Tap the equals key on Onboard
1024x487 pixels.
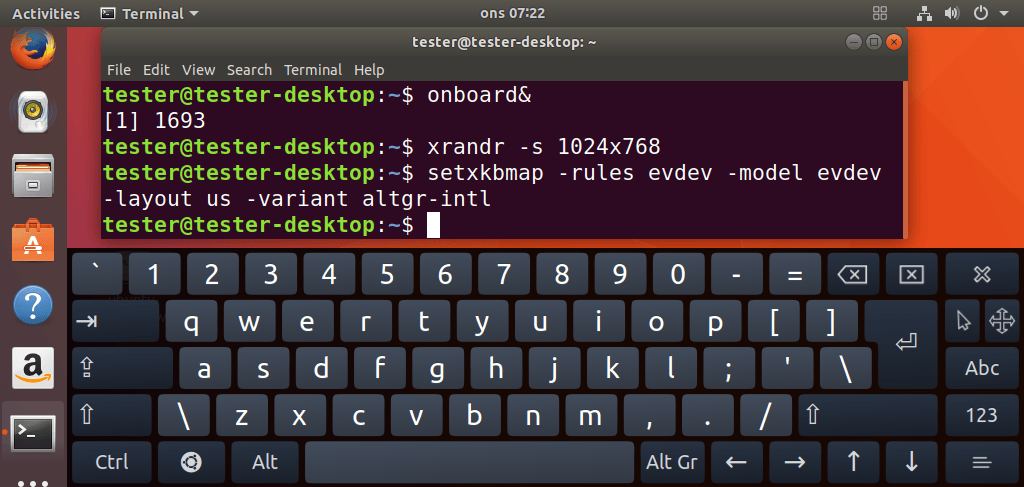pyautogui.click(x=795, y=274)
